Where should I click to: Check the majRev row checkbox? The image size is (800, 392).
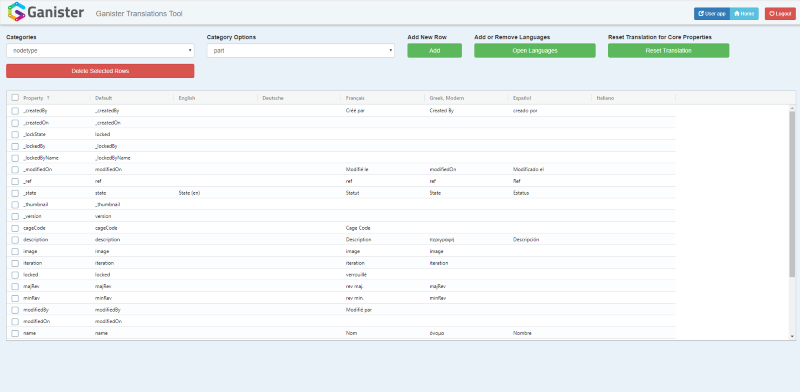click(15, 286)
